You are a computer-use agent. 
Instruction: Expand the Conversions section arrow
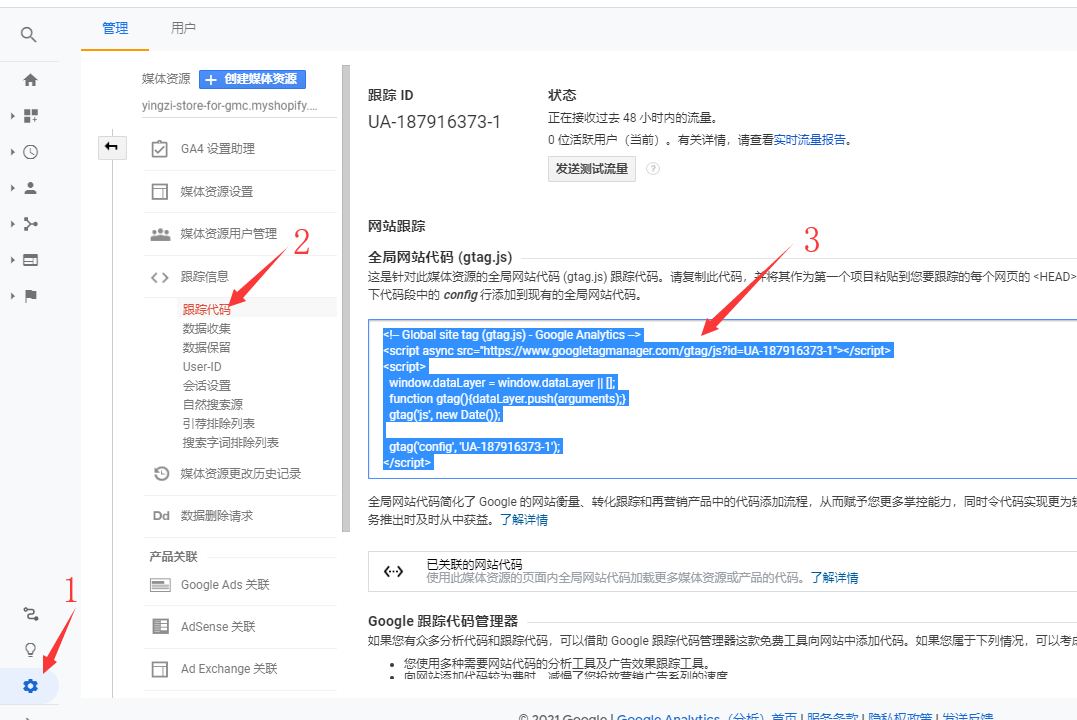12,296
